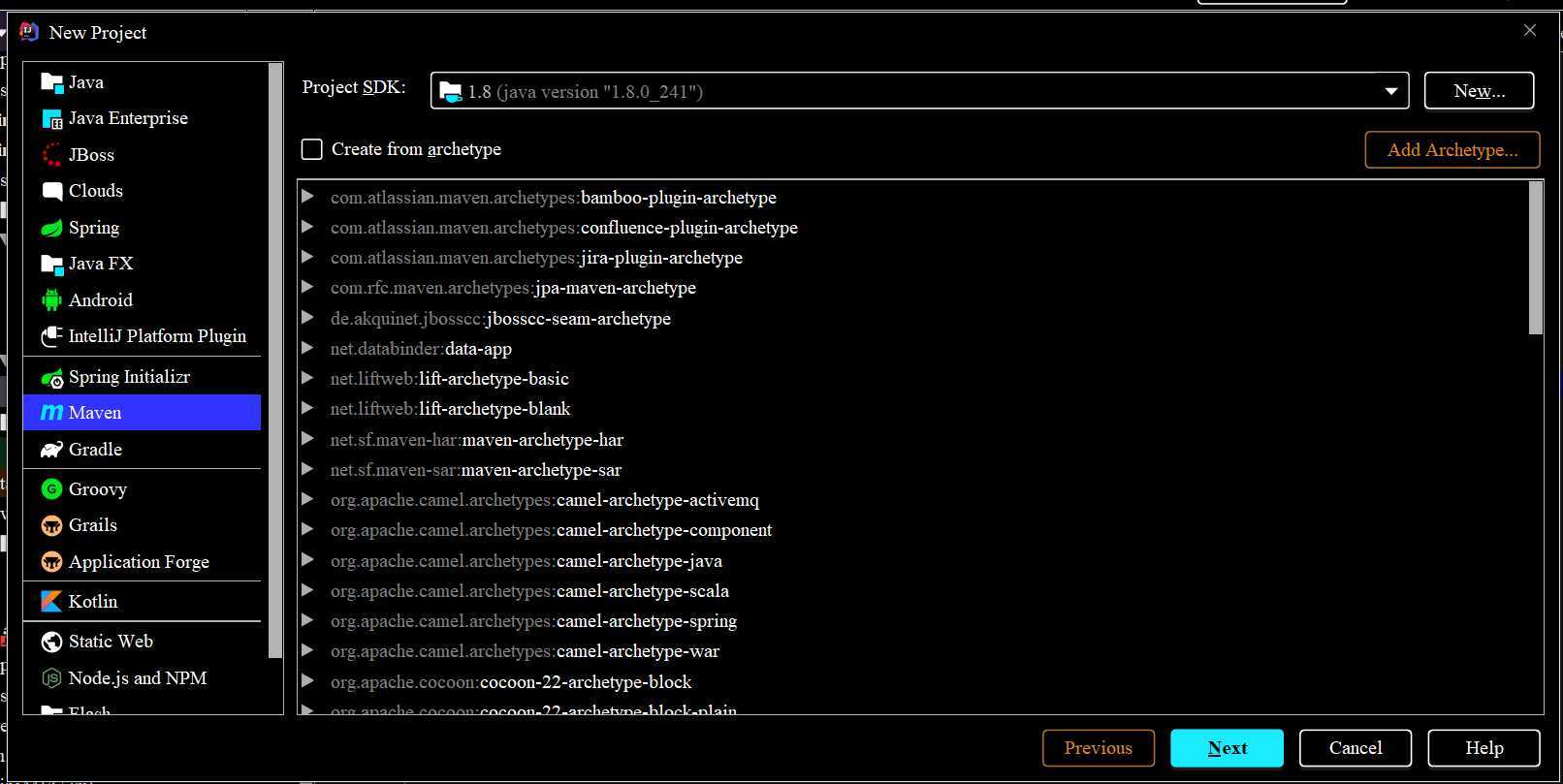The image size is (1563, 784).
Task: Select Spring project type
Action: (142, 228)
